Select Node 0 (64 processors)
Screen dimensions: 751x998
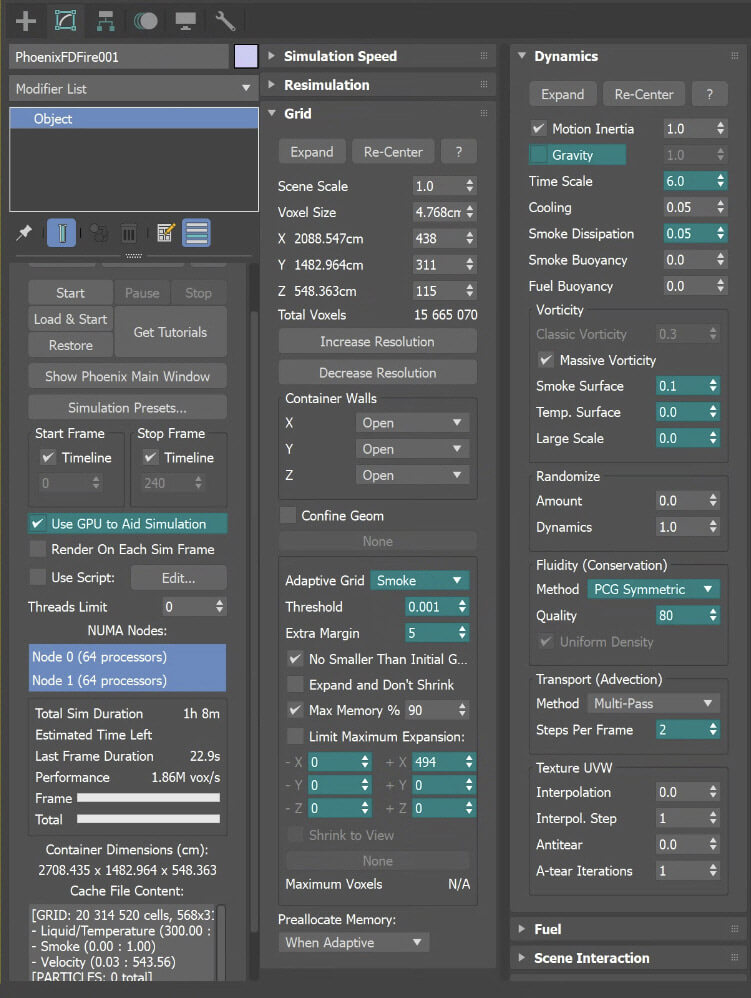[x=127, y=656]
